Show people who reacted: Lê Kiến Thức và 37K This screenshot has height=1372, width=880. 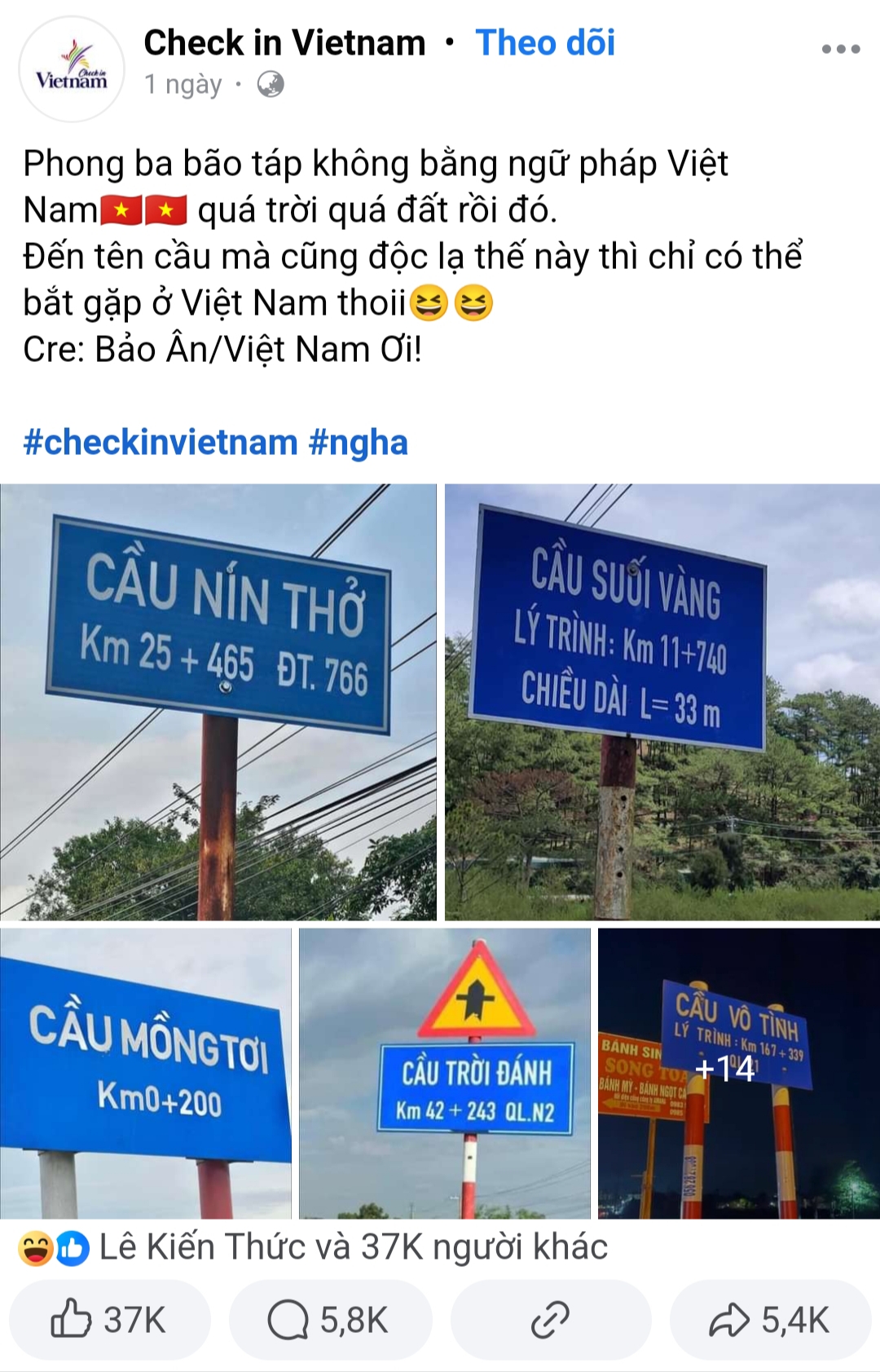coord(354,1247)
